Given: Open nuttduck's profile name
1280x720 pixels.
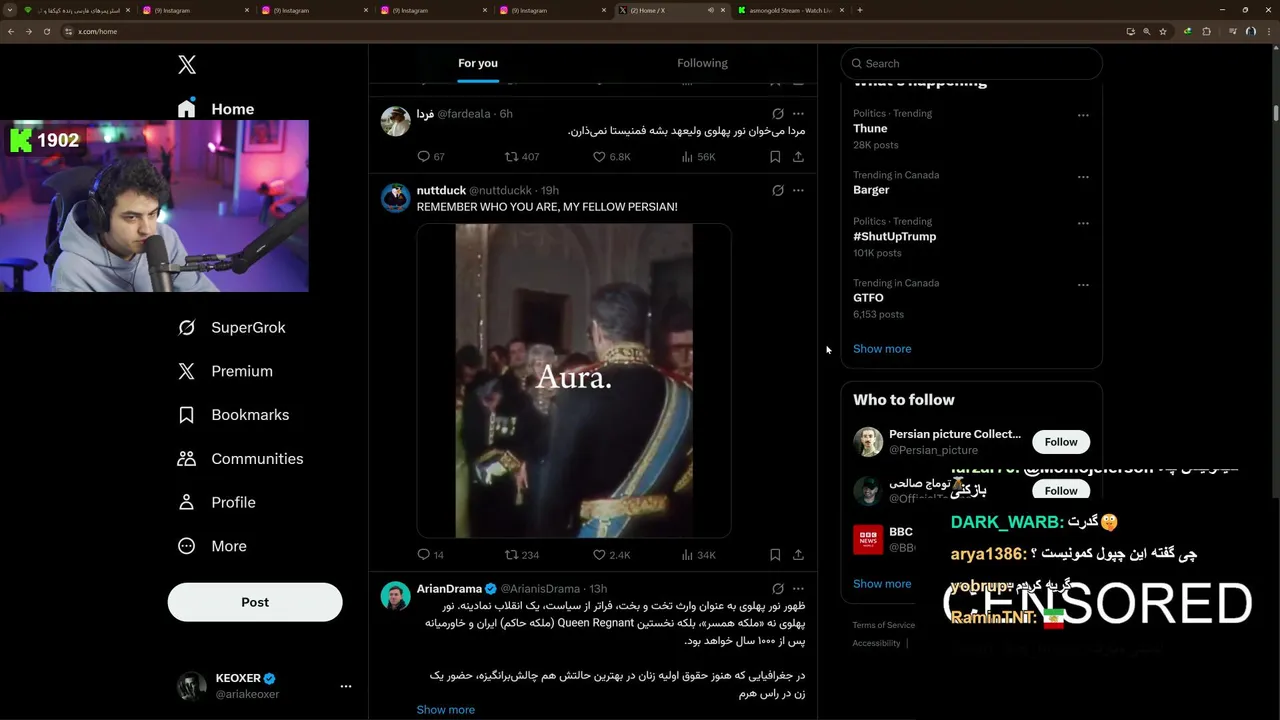Looking at the screenshot, I should [441, 191].
